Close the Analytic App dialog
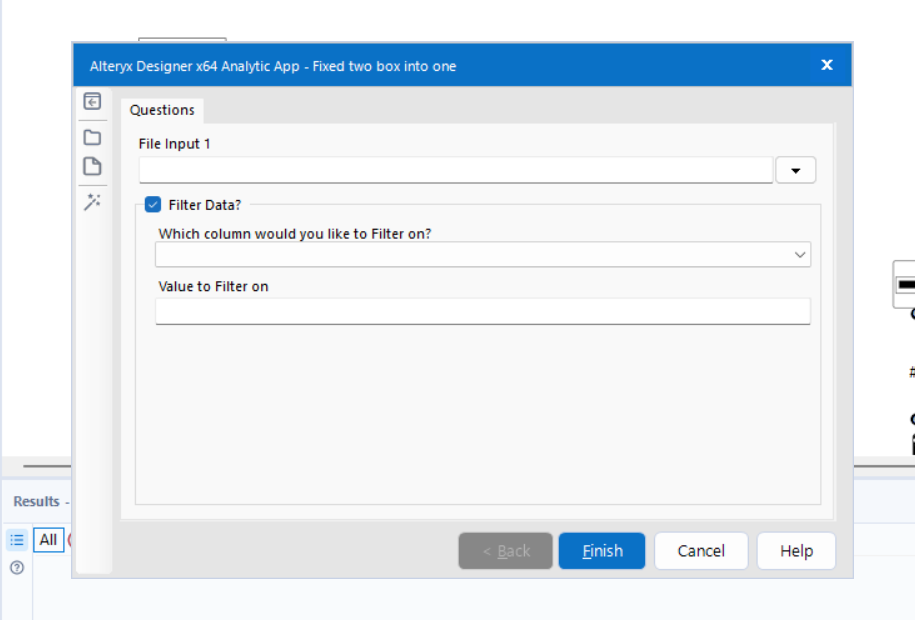The height and width of the screenshot is (620, 915). tap(827, 65)
